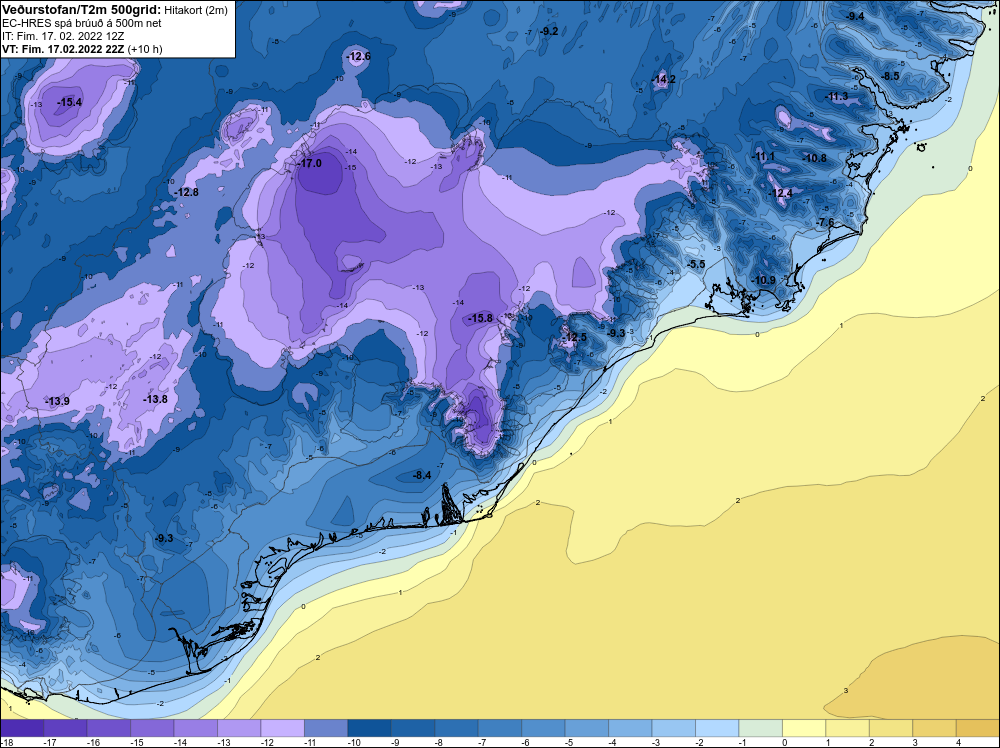This screenshot has height=748, width=1000.
Task: Click the legend swatch between -6 and -5
Action: tap(543, 728)
